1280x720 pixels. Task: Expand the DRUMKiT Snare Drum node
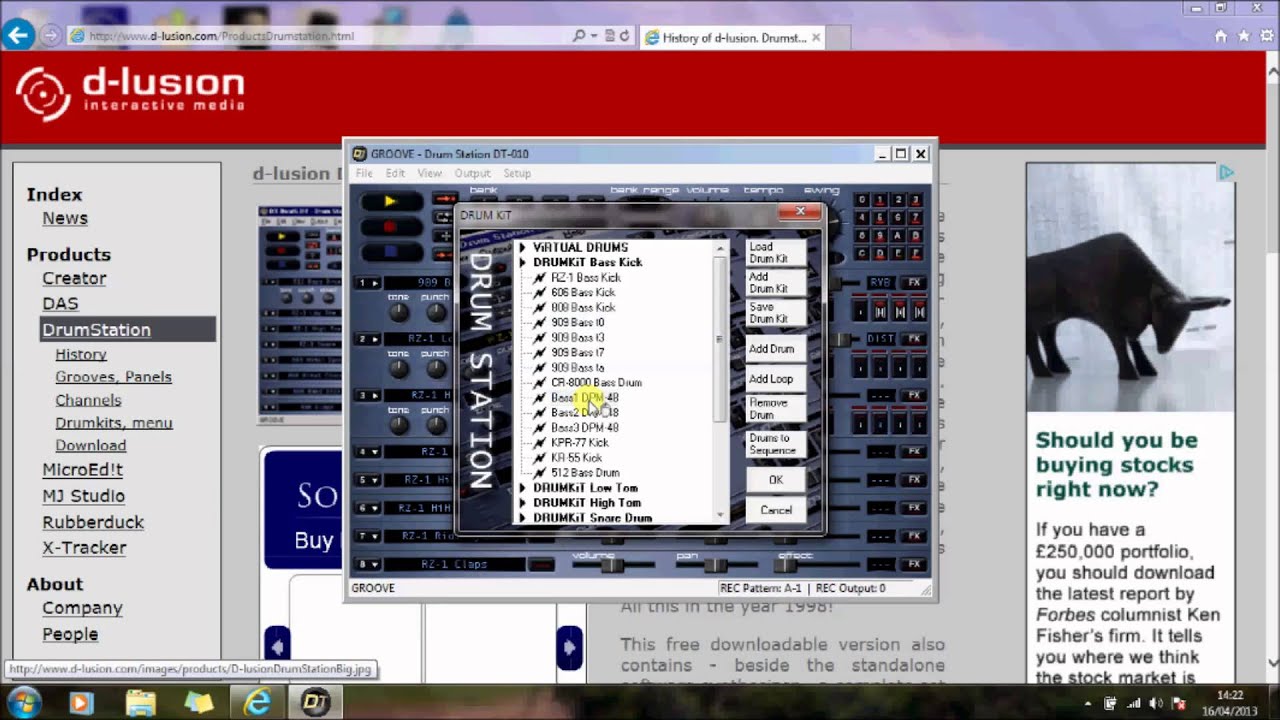tap(522, 518)
